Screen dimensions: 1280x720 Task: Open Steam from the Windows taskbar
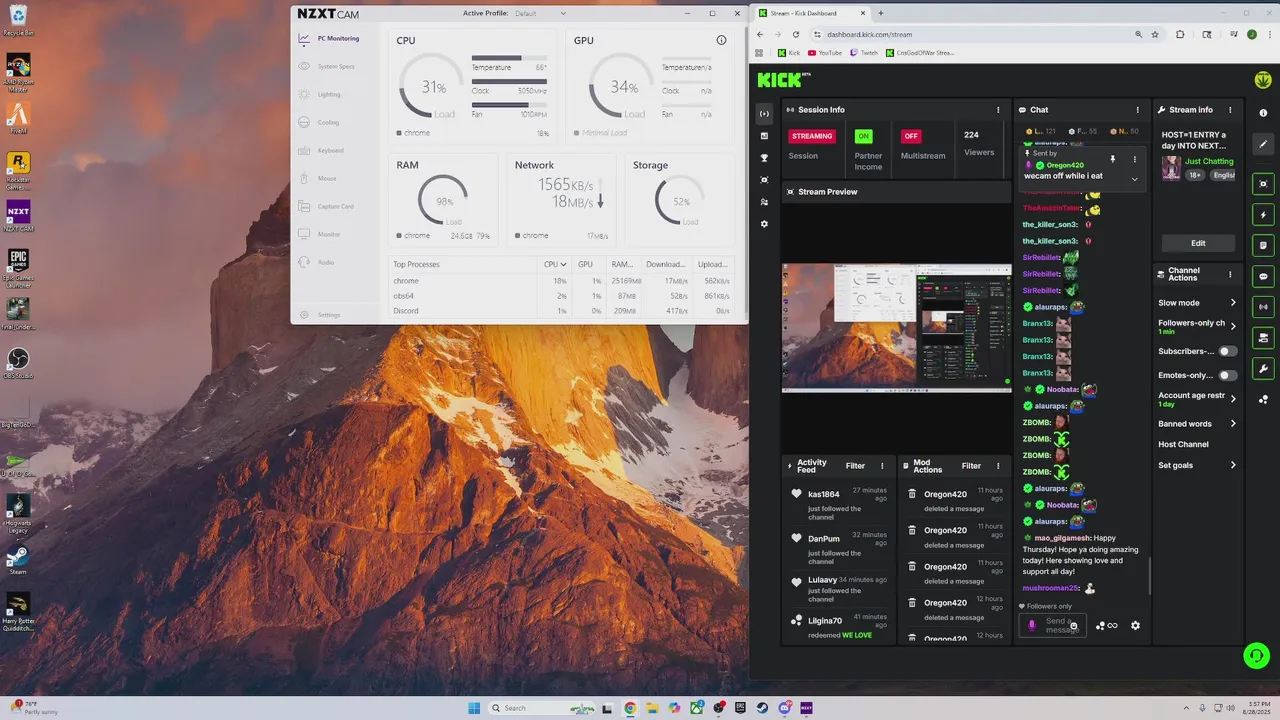point(763,708)
